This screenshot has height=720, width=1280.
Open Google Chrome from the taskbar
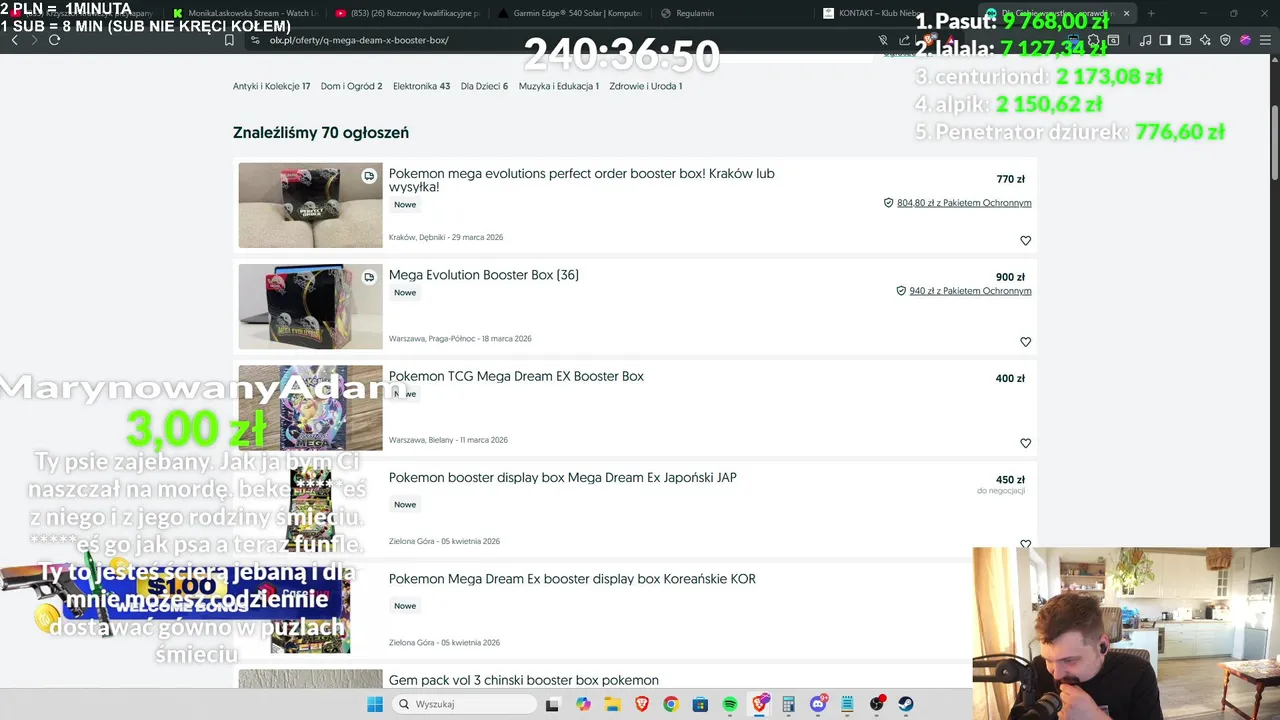coord(671,704)
